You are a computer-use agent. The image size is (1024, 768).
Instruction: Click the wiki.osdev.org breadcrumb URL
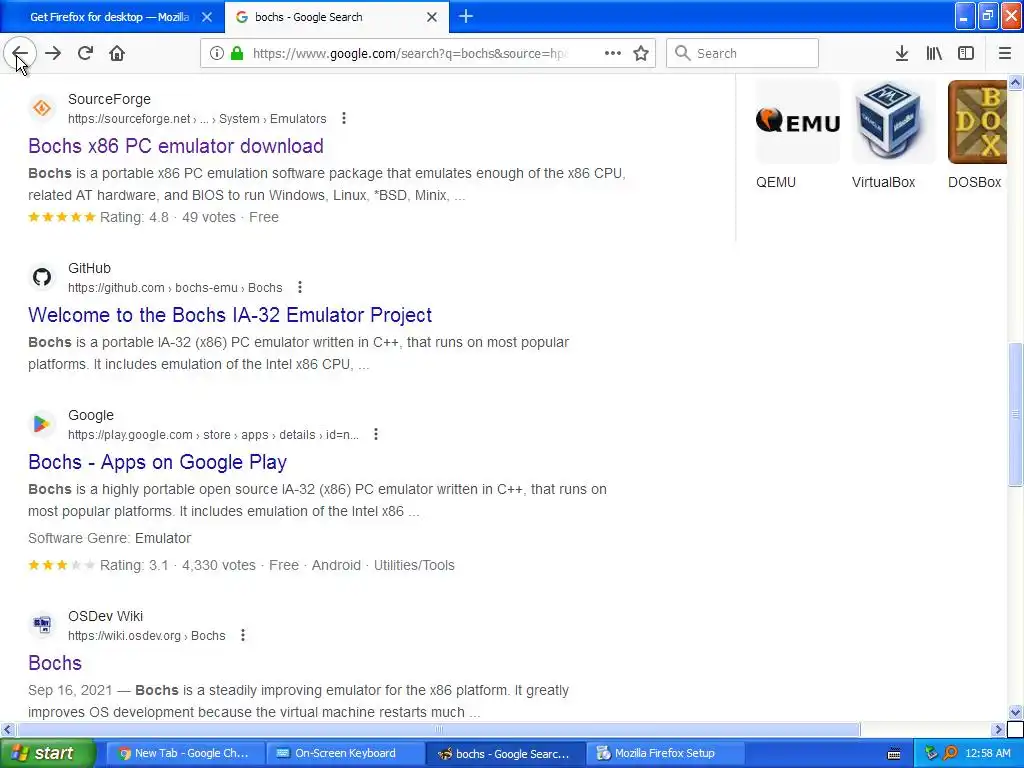tap(147, 636)
